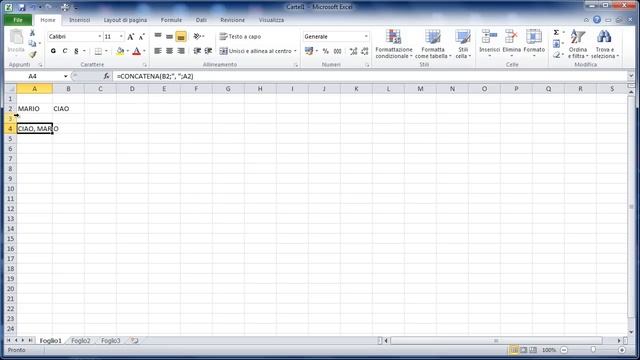Increase indent of cell text

(208, 51)
